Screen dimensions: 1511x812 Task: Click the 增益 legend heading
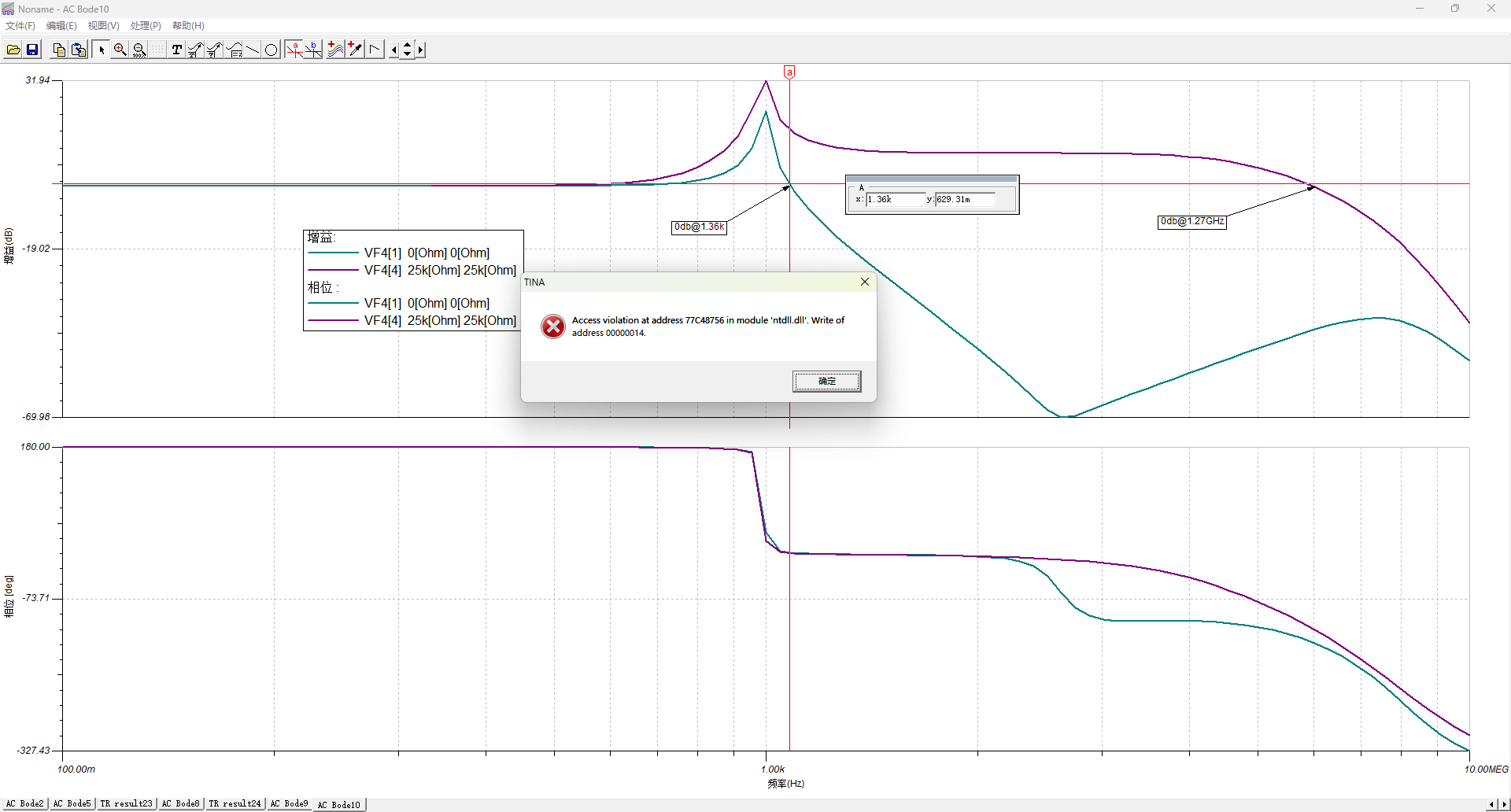[x=321, y=238]
